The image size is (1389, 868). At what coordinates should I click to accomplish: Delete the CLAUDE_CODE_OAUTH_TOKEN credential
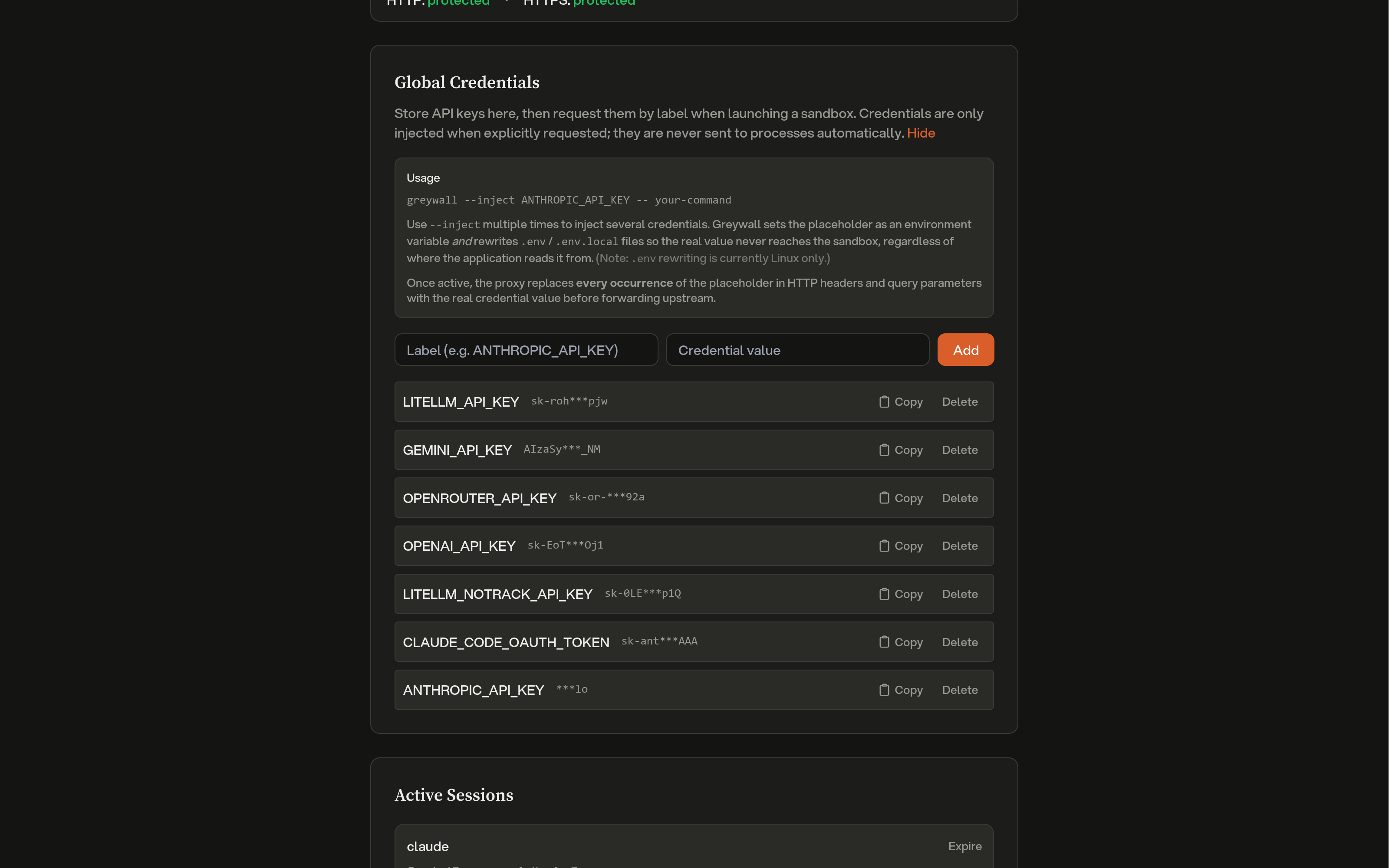tap(960, 642)
